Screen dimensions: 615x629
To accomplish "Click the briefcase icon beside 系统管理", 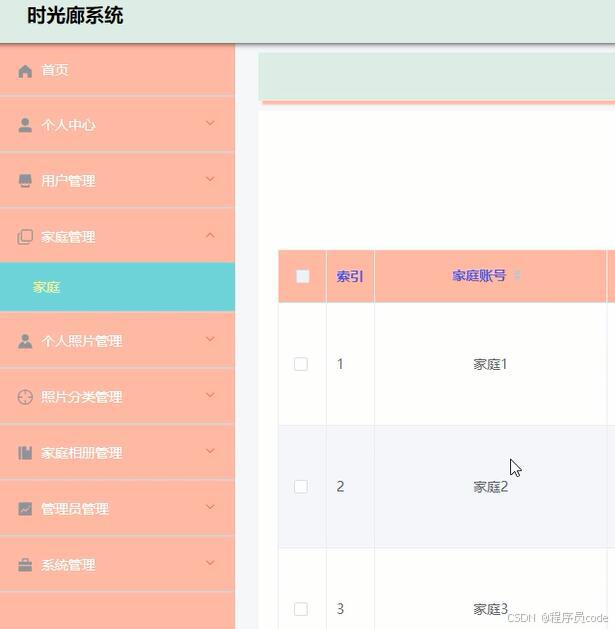I will [25, 565].
